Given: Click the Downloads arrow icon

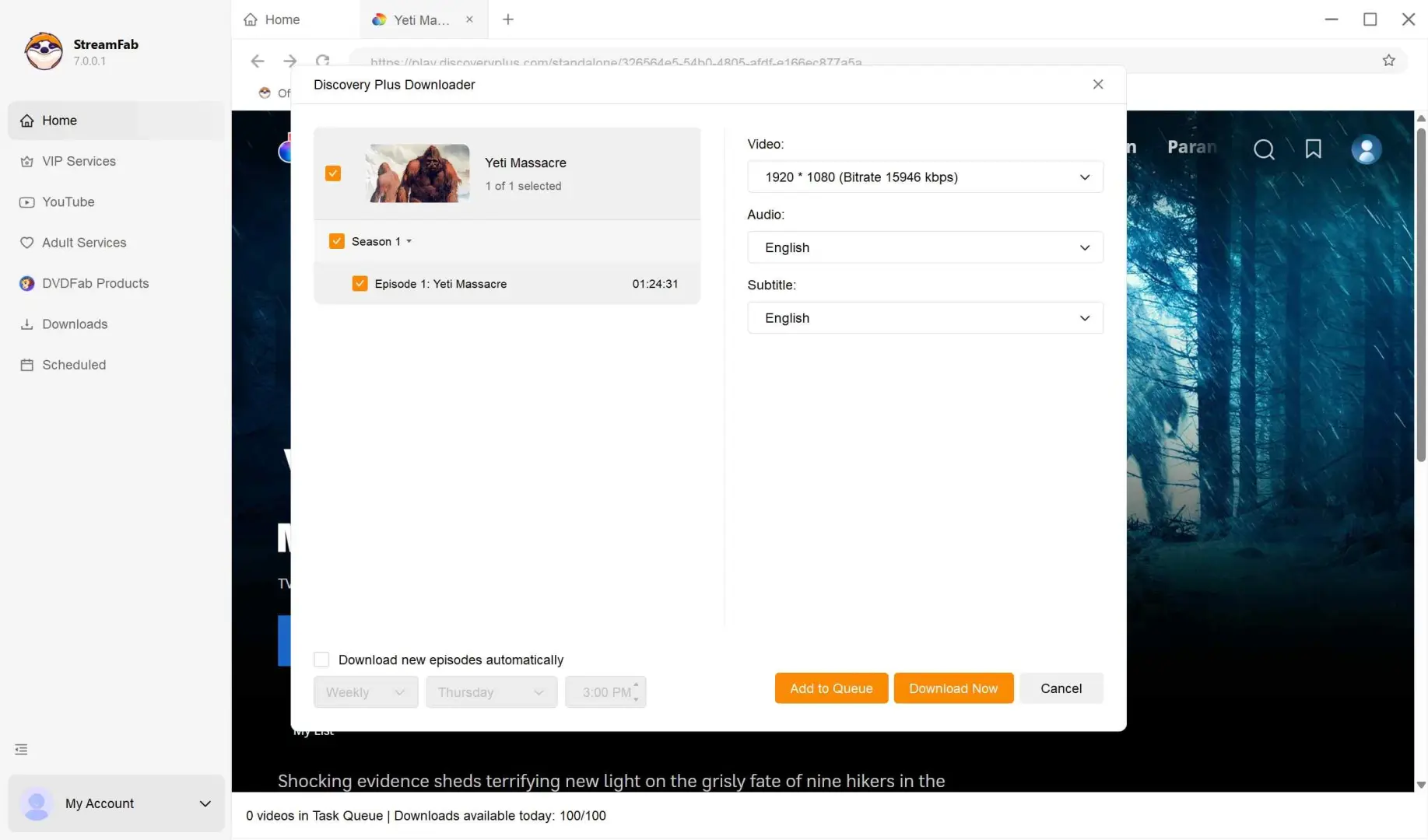Looking at the screenshot, I should click(x=26, y=324).
